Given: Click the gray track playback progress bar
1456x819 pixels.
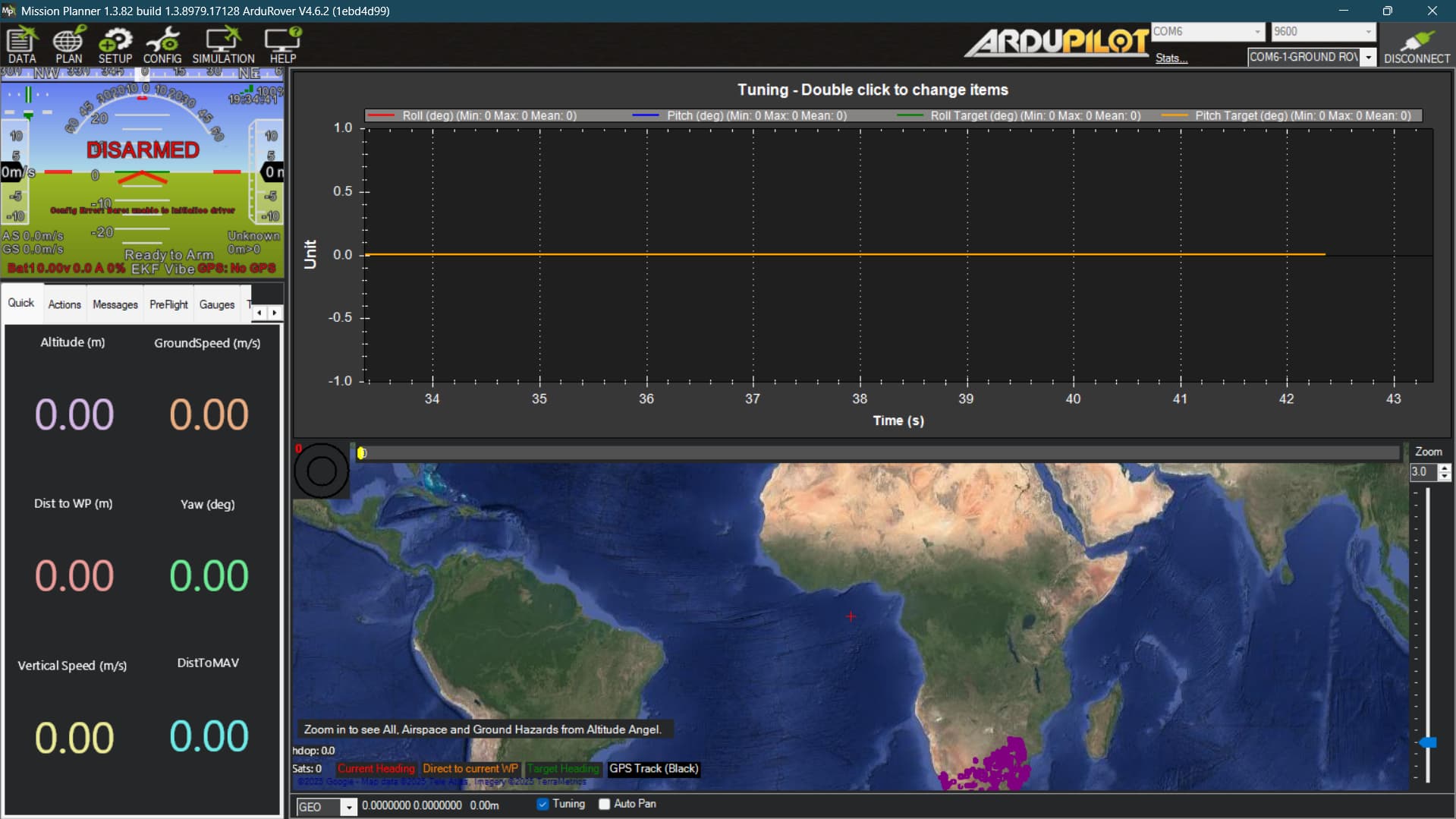Looking at the screenshot, I should 876,453.
